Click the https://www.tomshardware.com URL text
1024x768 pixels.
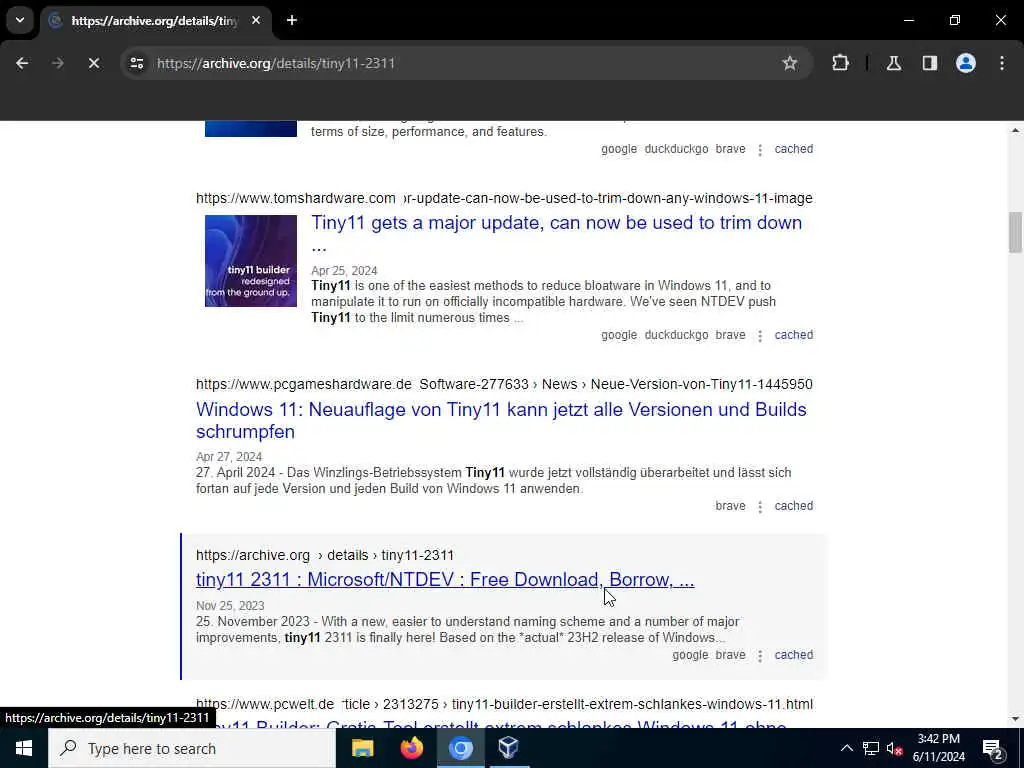[x=295, y=198]
